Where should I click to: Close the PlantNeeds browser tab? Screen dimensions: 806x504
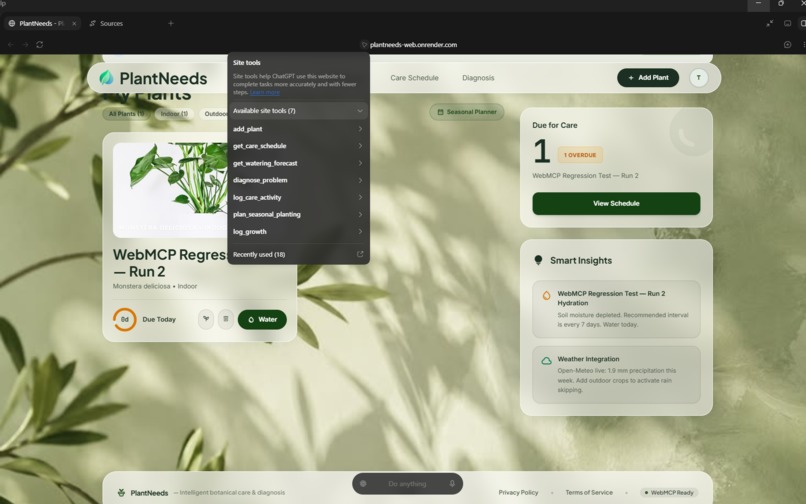74,23
